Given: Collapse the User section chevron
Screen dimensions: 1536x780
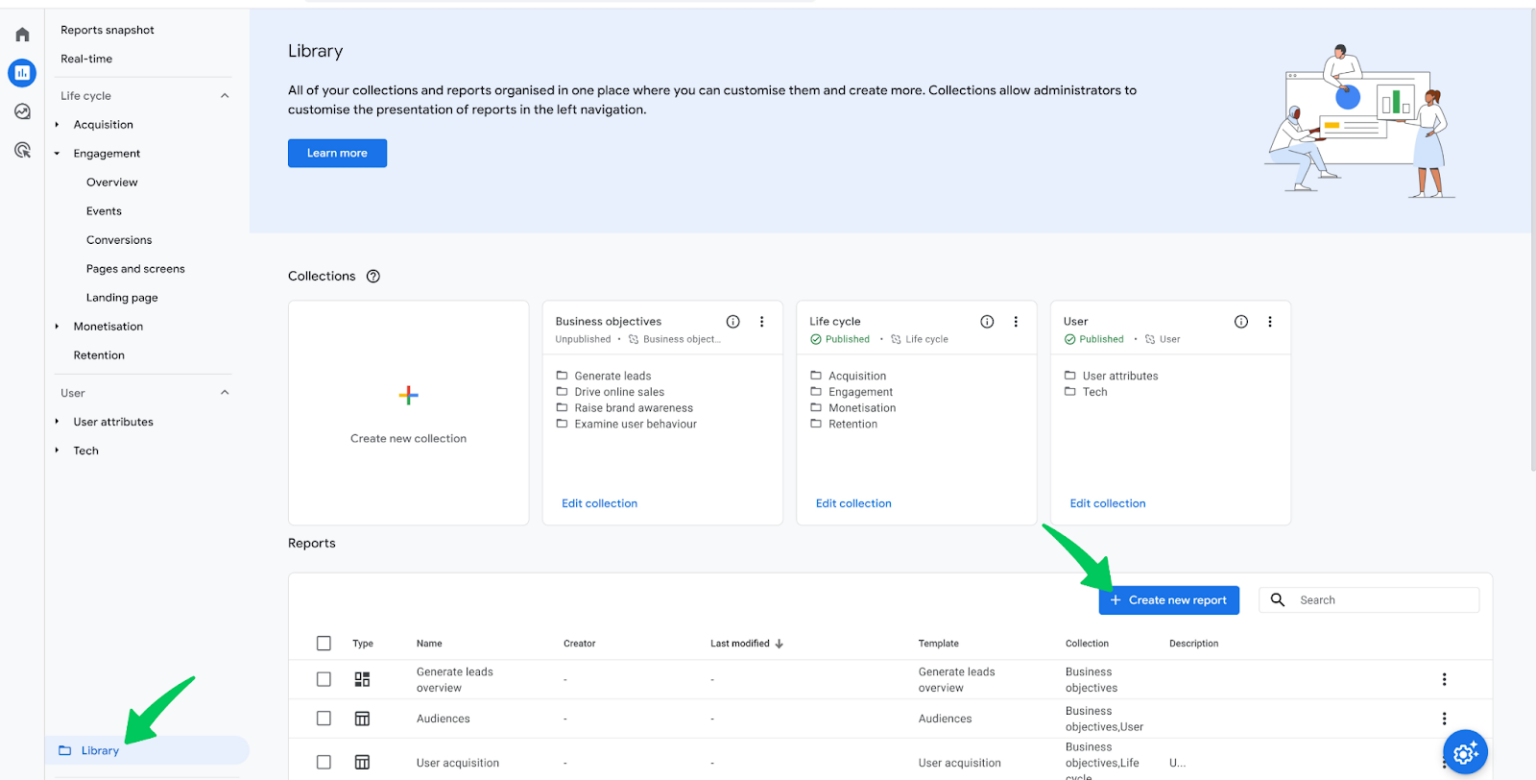Looking at the screenshot, I should [224, 393].
